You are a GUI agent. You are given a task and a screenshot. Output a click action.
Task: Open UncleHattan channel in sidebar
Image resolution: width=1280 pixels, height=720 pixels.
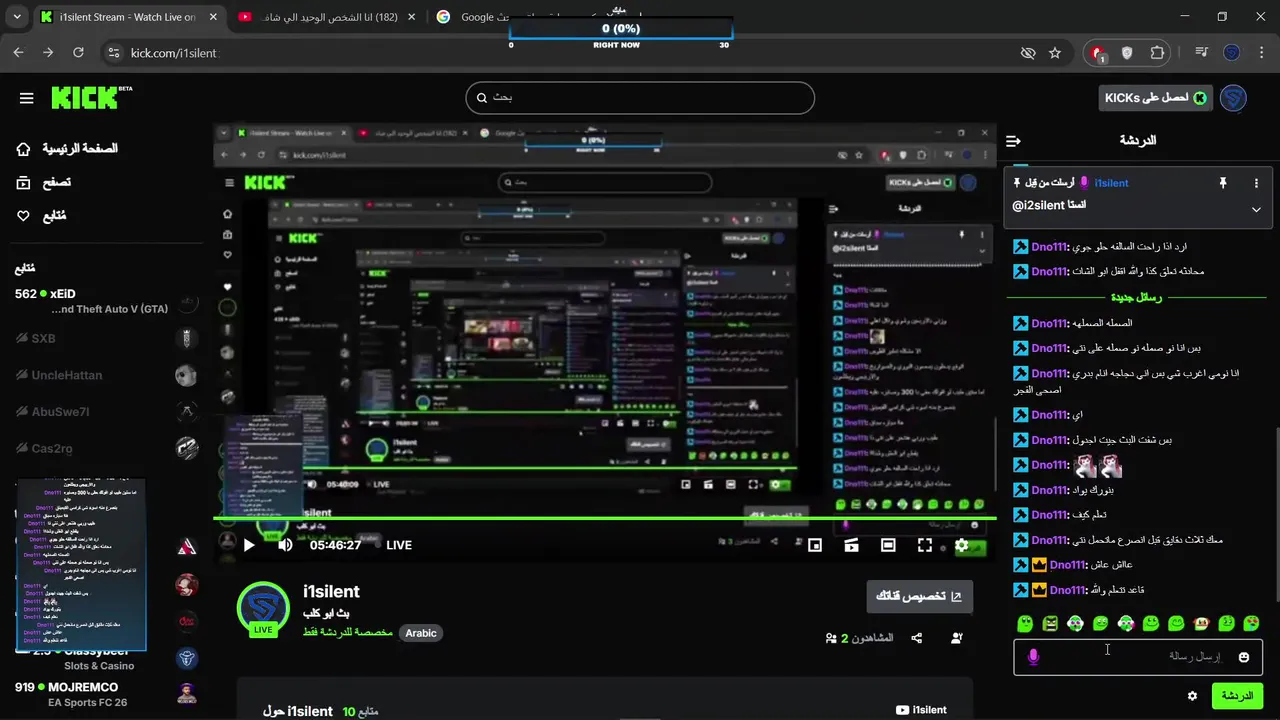(108, 375)
